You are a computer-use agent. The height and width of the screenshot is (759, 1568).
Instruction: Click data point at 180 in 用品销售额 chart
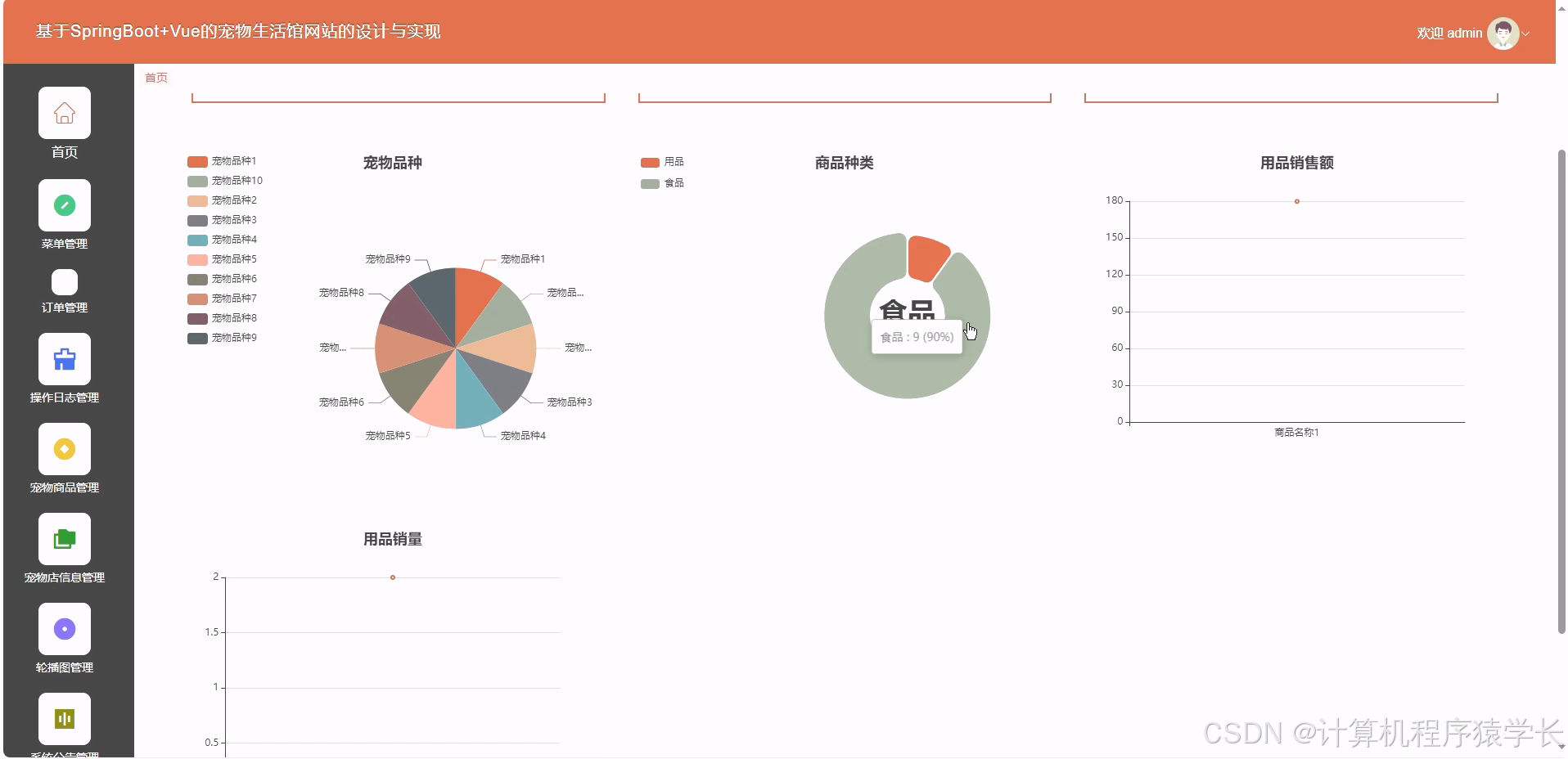pos(1297,201)
